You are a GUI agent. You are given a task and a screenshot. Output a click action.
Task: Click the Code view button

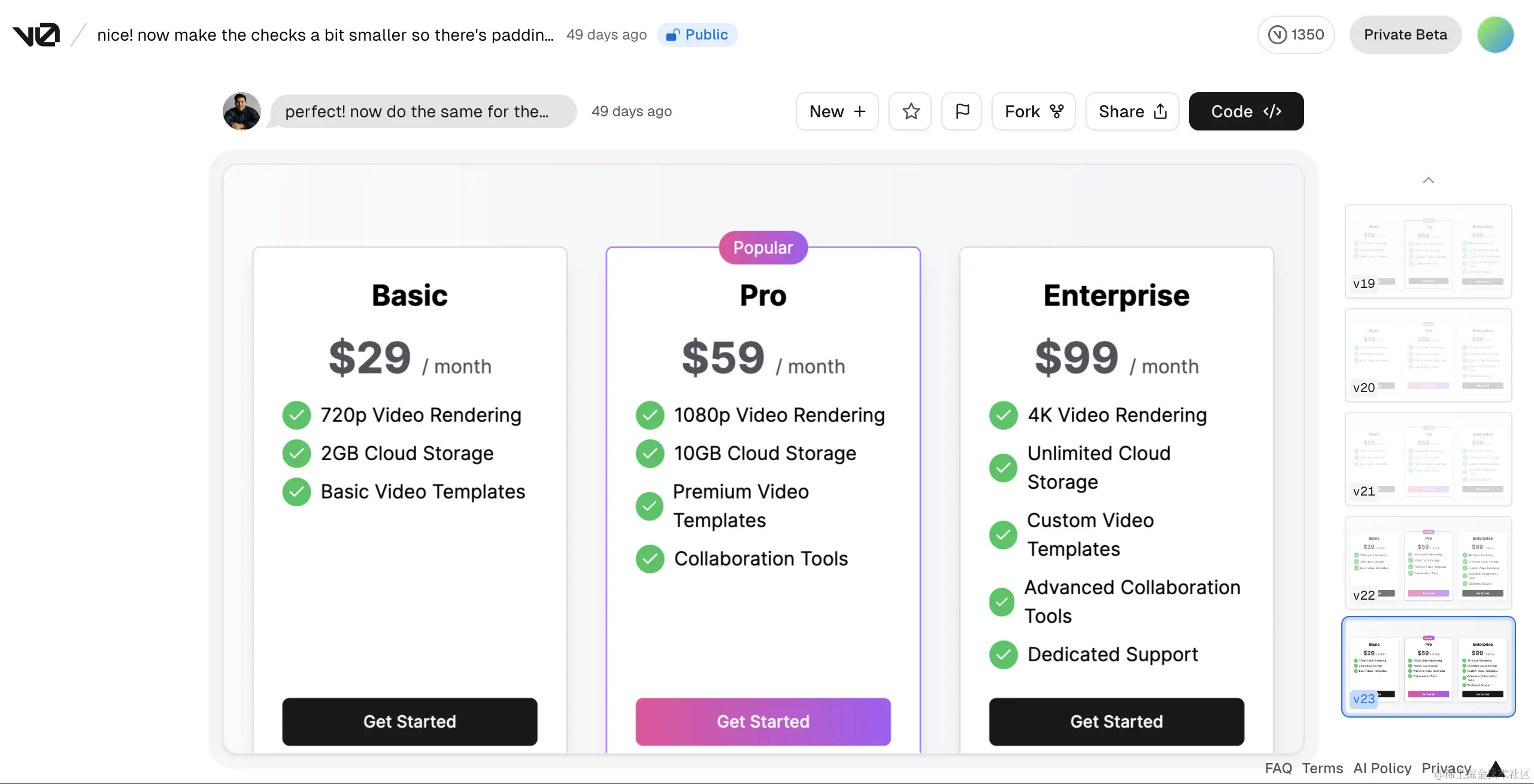click(1246, 111)
